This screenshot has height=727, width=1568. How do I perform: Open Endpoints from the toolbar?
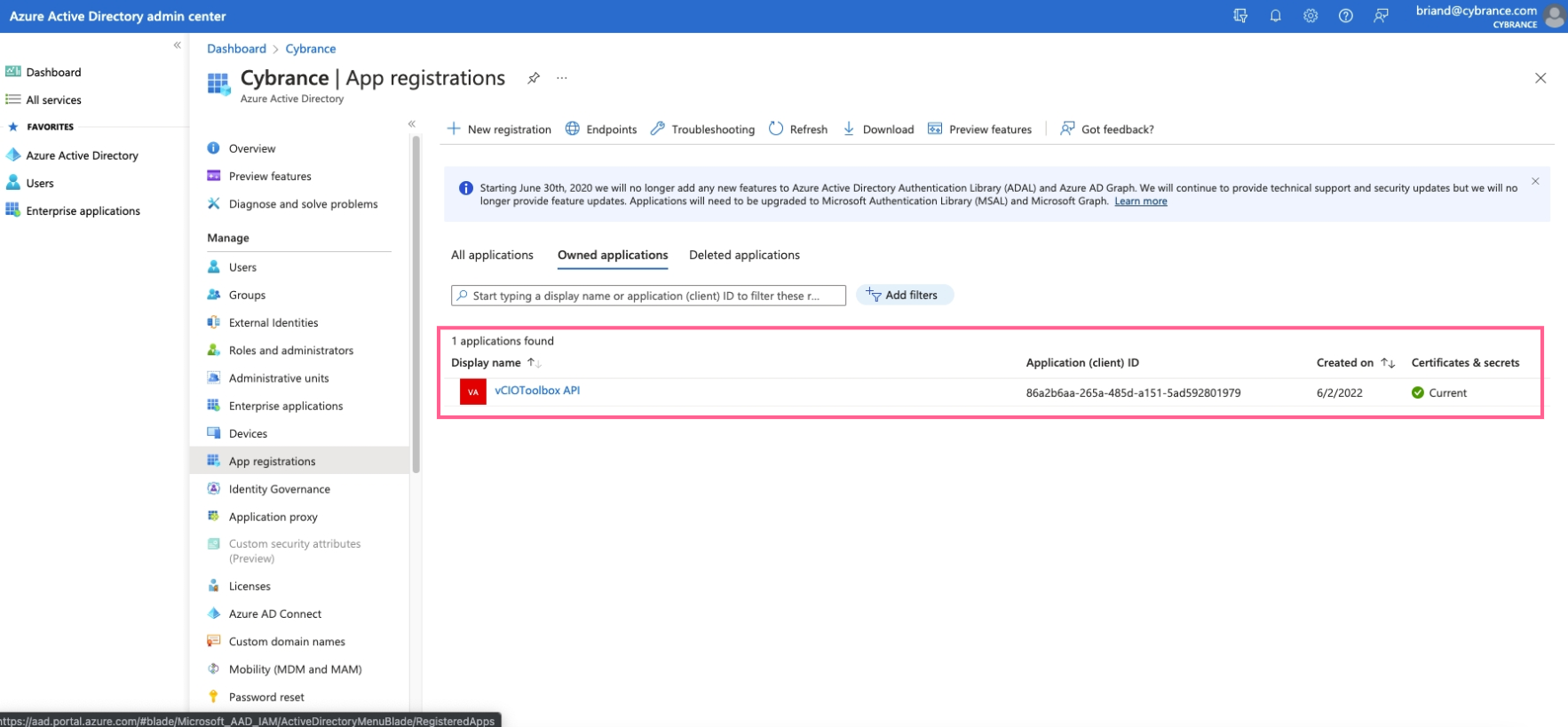pos(601,130)
